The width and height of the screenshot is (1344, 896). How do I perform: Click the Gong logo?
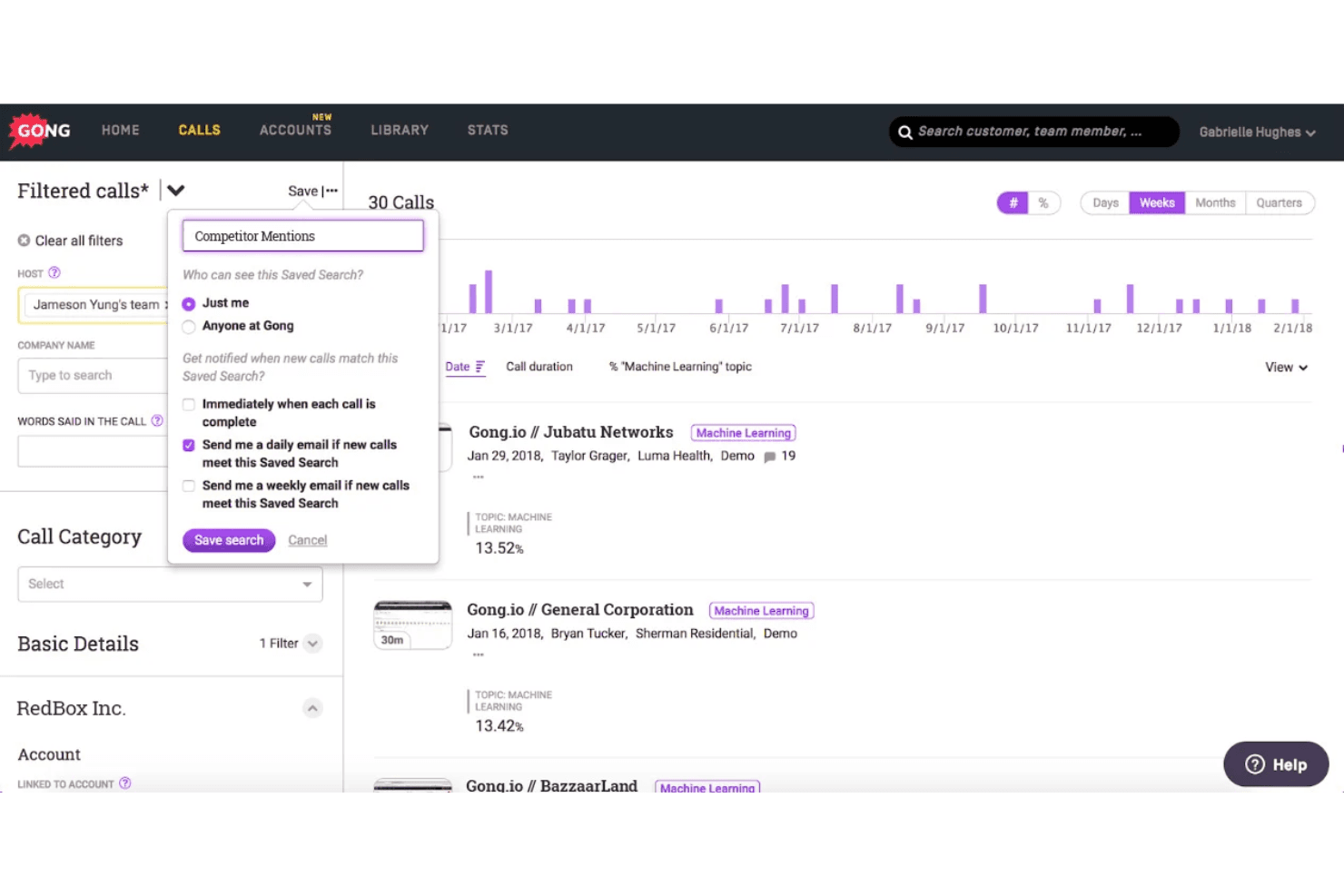pos(40,131)
